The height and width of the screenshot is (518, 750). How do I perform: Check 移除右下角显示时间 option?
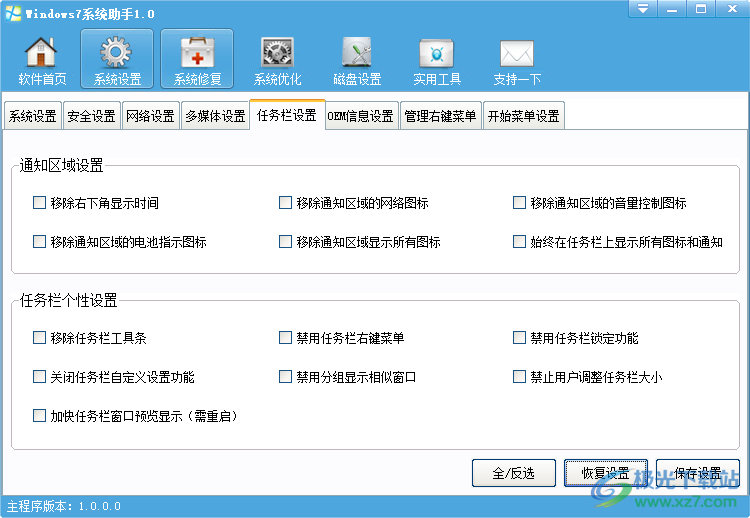(96, 203)
